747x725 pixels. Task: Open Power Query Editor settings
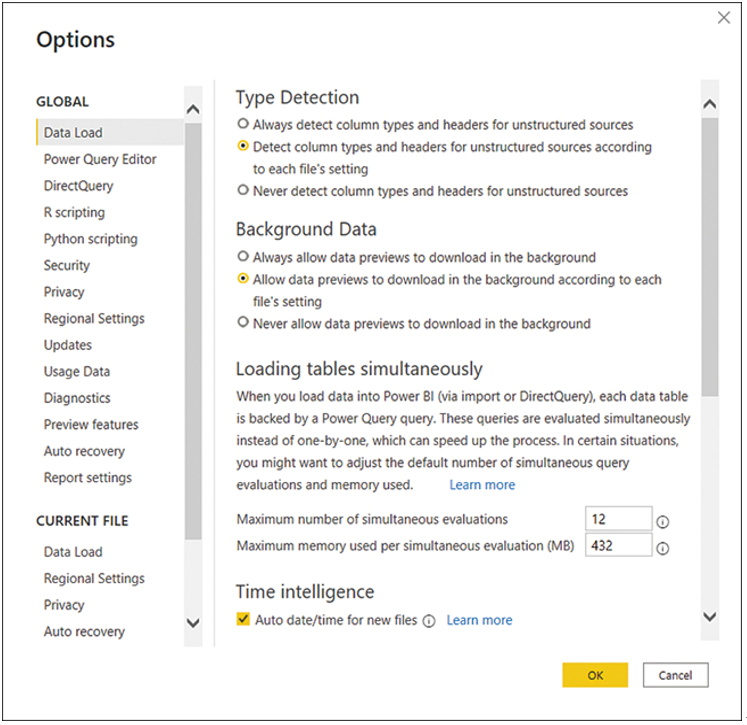[100, 159]
